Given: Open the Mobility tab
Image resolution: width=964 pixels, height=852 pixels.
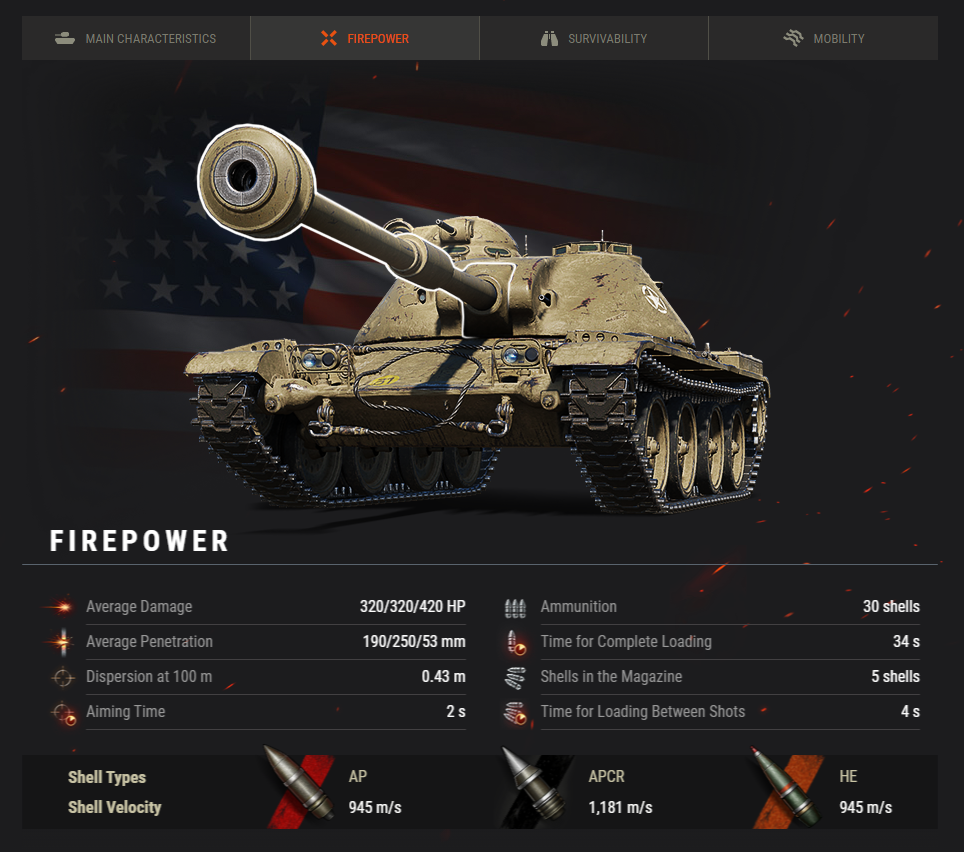Looking at the screenshot, I should click(x=823, y=38).
